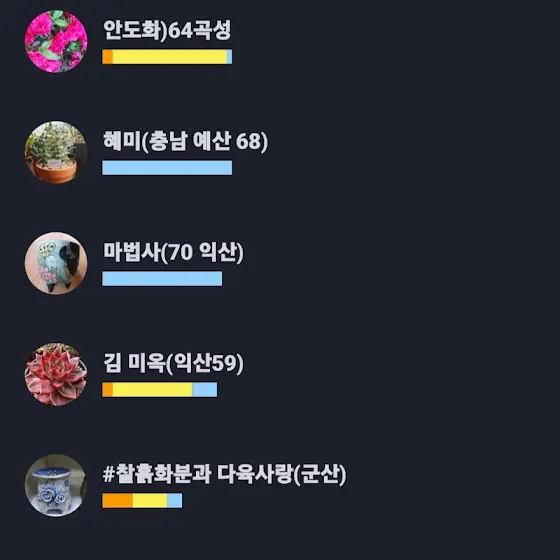This screenshot has height=560, width=560.
Task: Open the potted green plant avatar
Action: click(56, 152)
